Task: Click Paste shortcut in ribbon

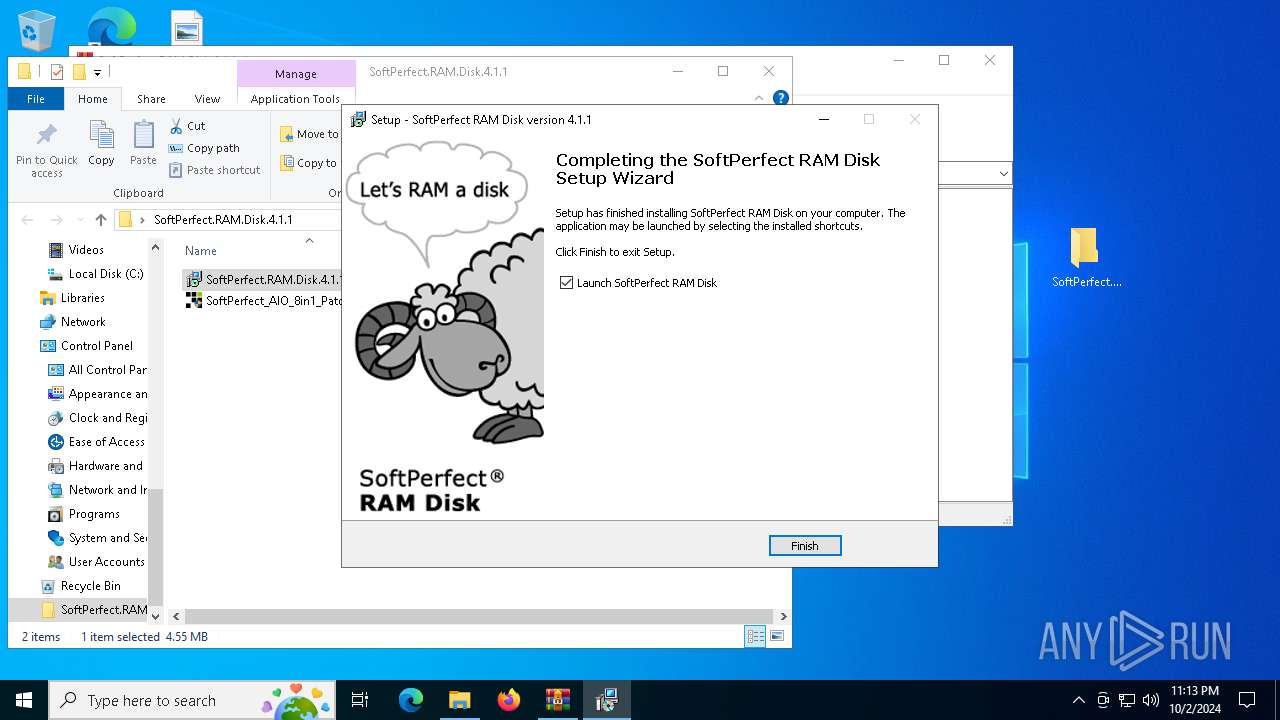Action: coord(214,170)
